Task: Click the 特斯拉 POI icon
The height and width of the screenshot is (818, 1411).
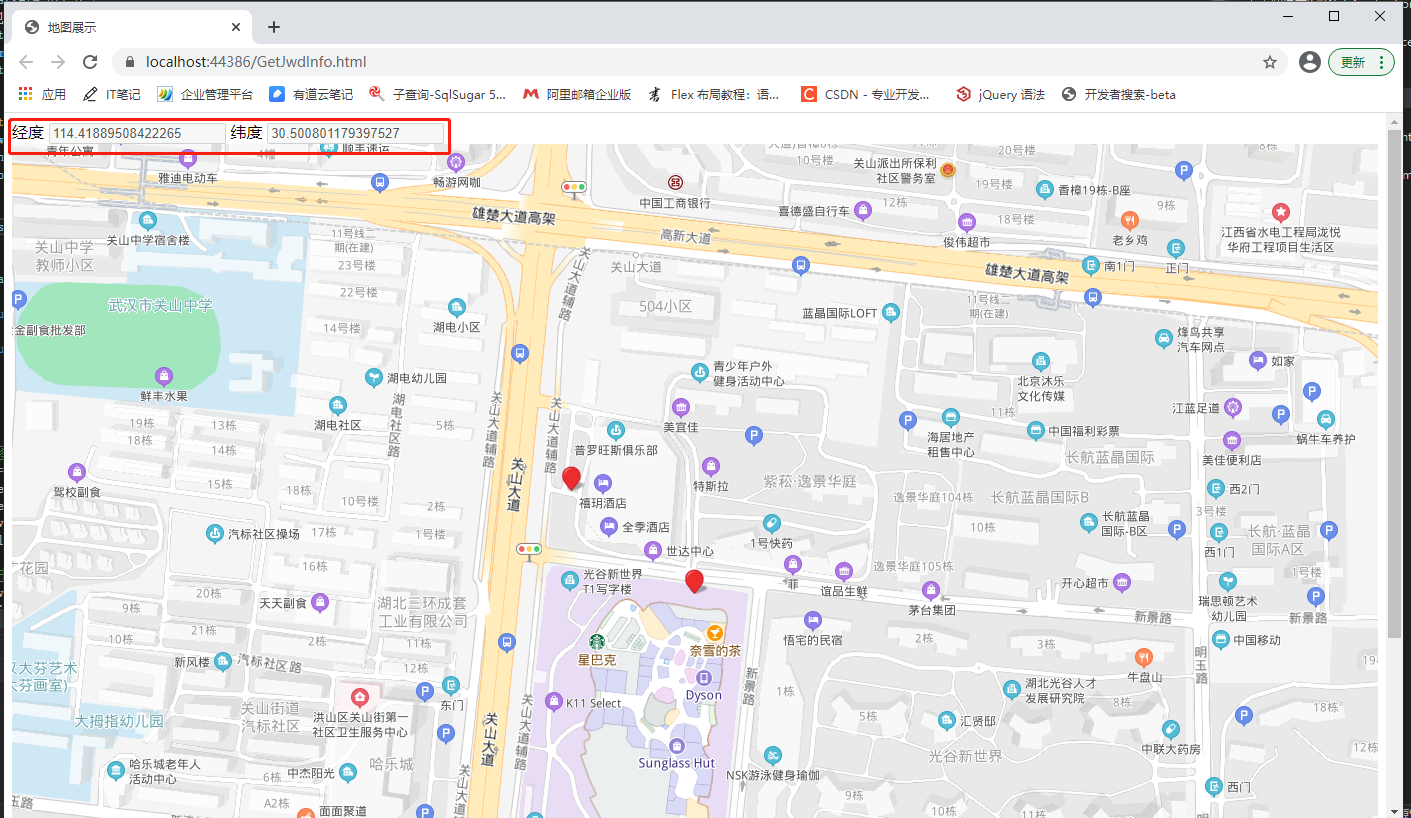Action: point(710,466)
